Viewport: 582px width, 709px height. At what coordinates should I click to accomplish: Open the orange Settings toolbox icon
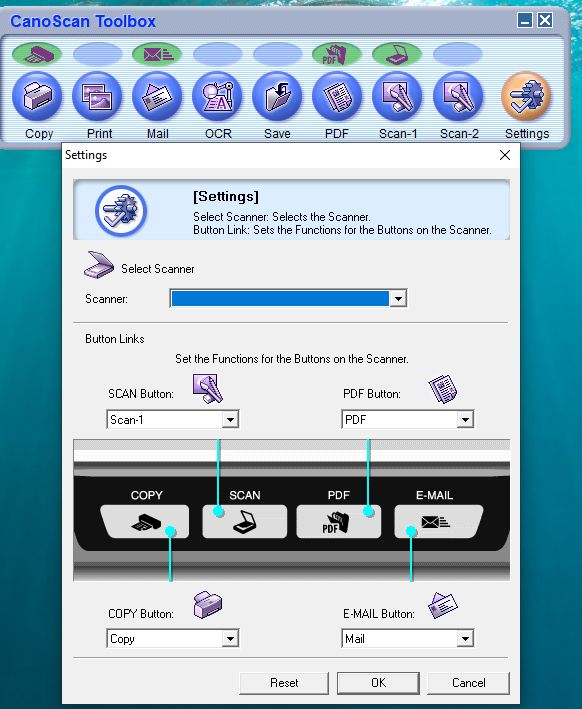[x=526, y=96]
